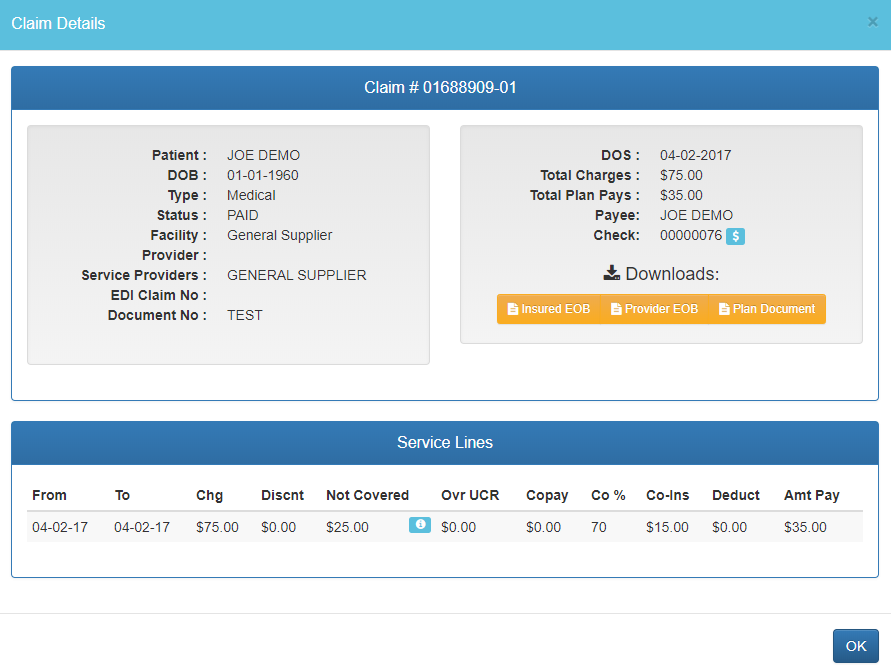
Task: Click the Provider label
Action: [174, 255]
